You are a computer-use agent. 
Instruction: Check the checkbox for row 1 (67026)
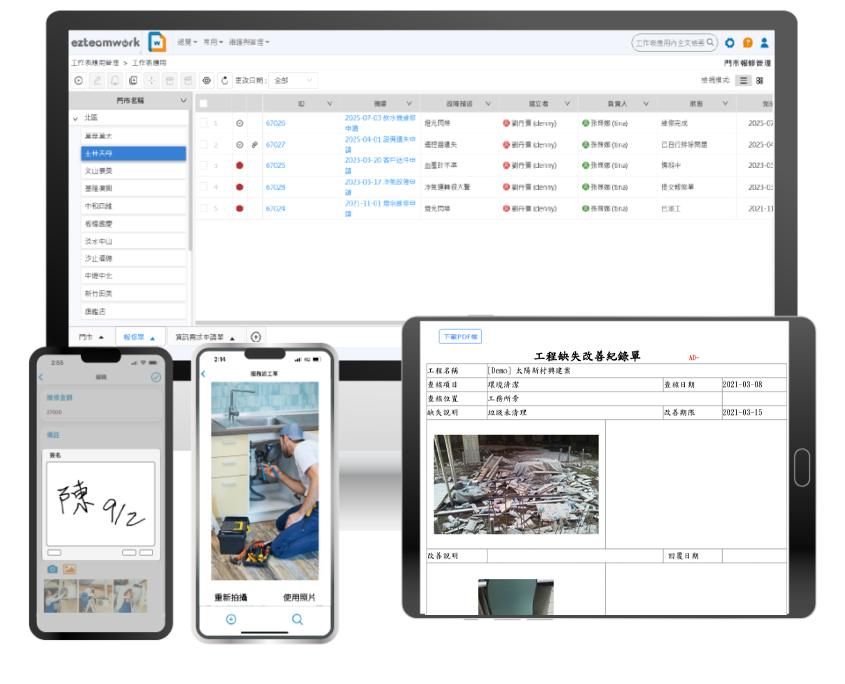click(204, 123)
